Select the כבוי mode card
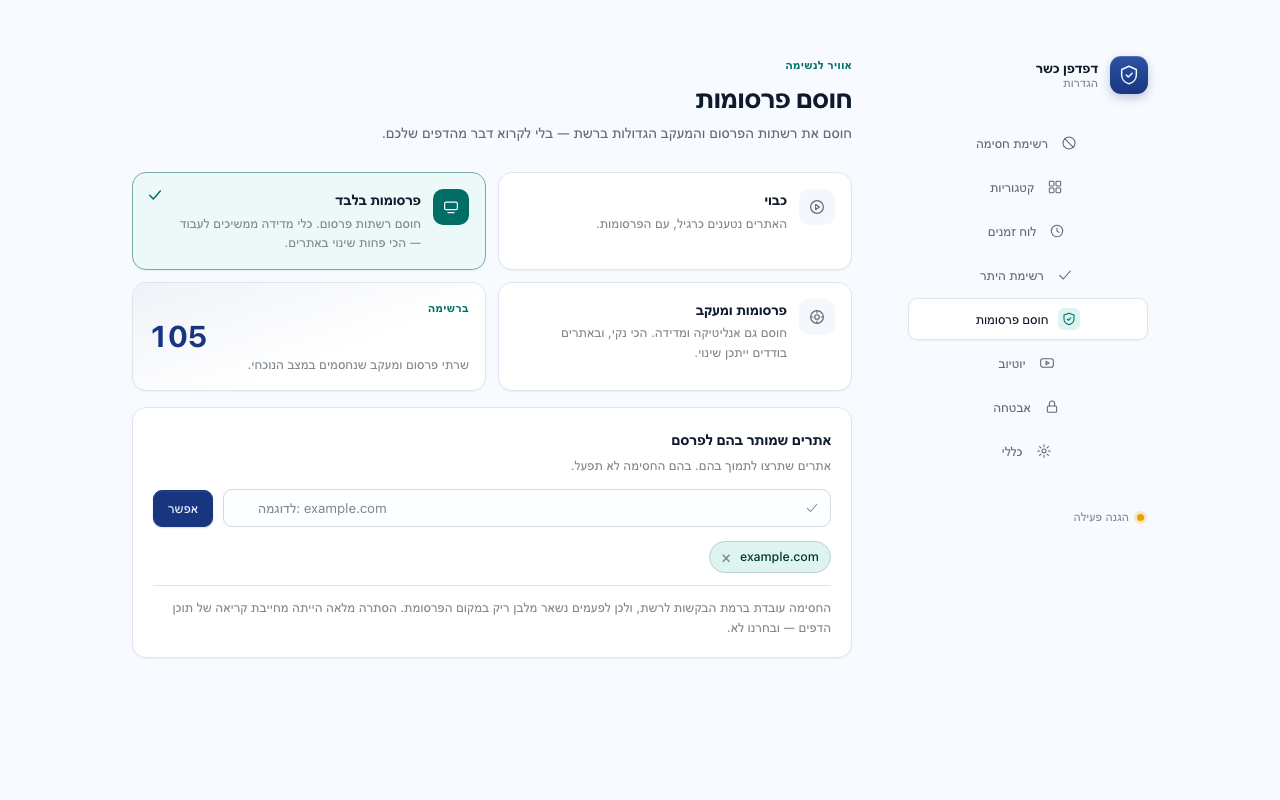Screen dimensions: 1280x800 (675, 221)
